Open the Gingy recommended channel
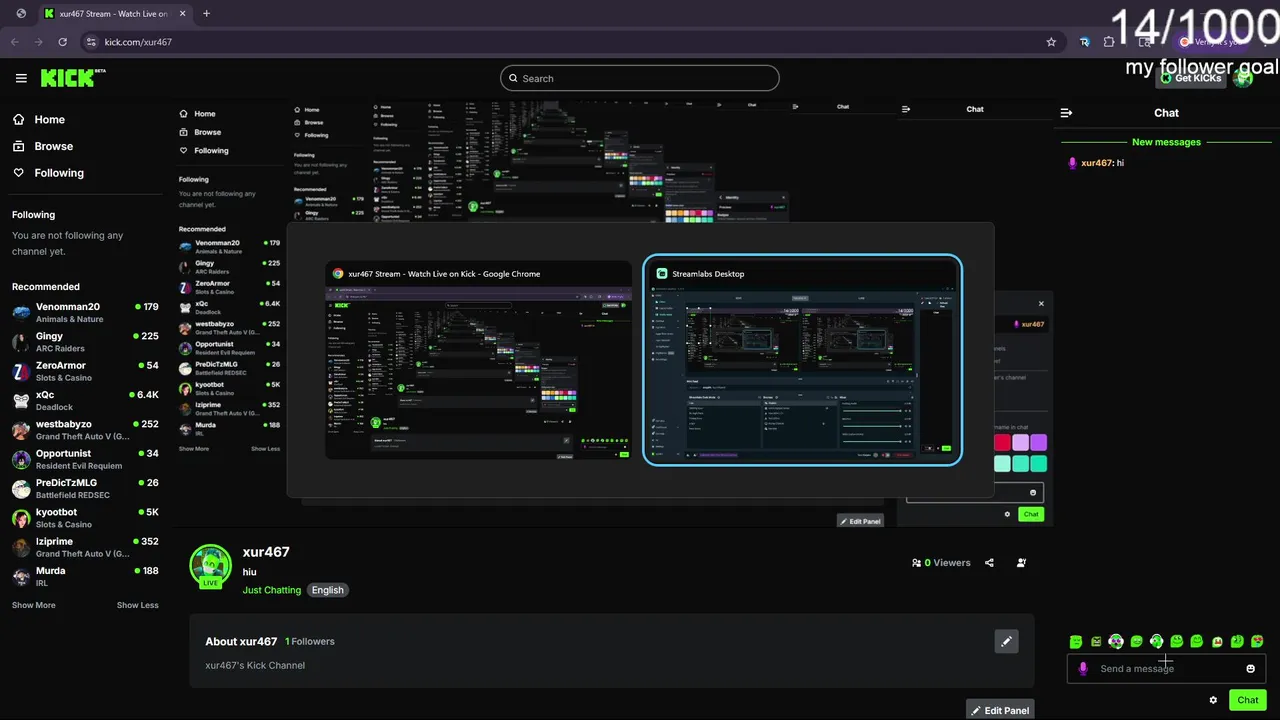The width and height of the screenshot is (1280, 720). pyautogui.click(x=85, y=342)
